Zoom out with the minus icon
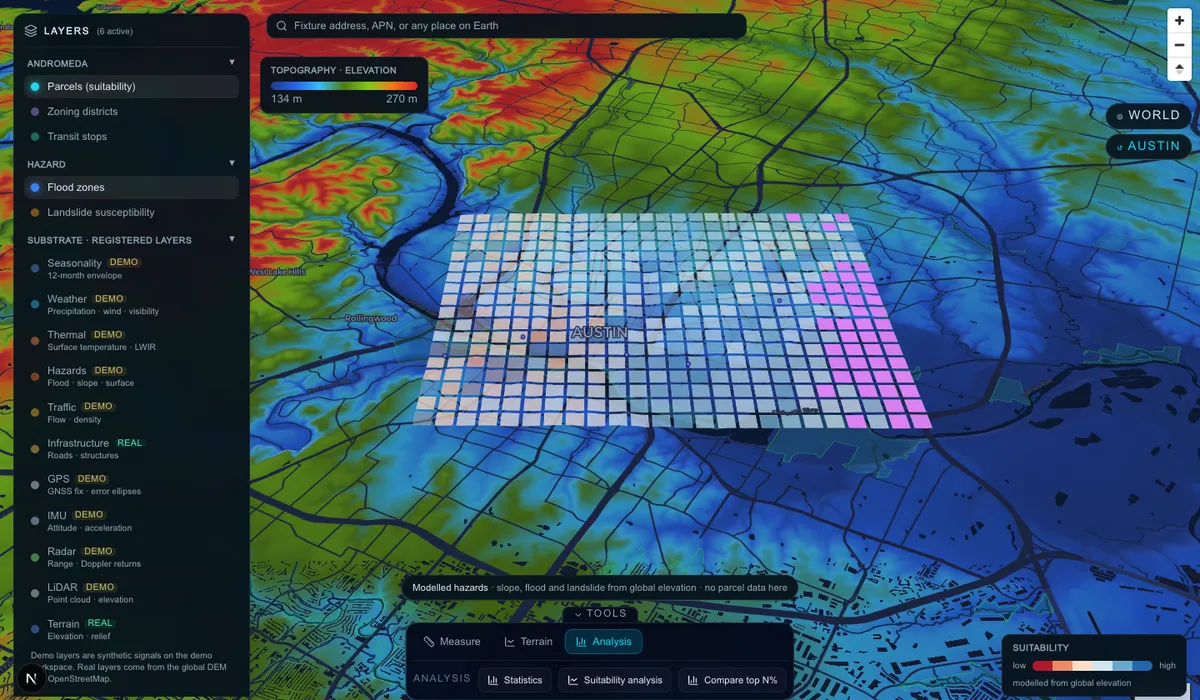The width and height of the screenshot is (1200, 700). [1180, 44]
